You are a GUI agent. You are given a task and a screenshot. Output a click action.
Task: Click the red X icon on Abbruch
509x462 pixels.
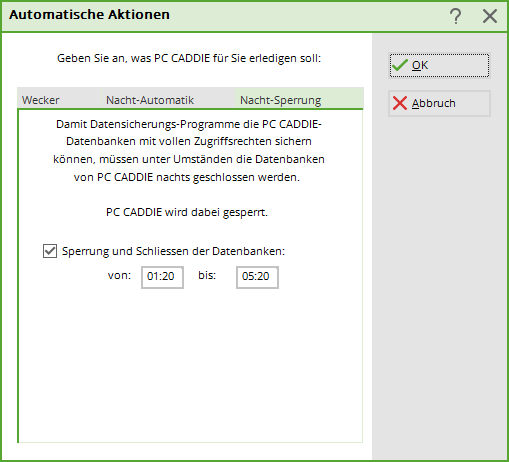click(x=400, y=103)
